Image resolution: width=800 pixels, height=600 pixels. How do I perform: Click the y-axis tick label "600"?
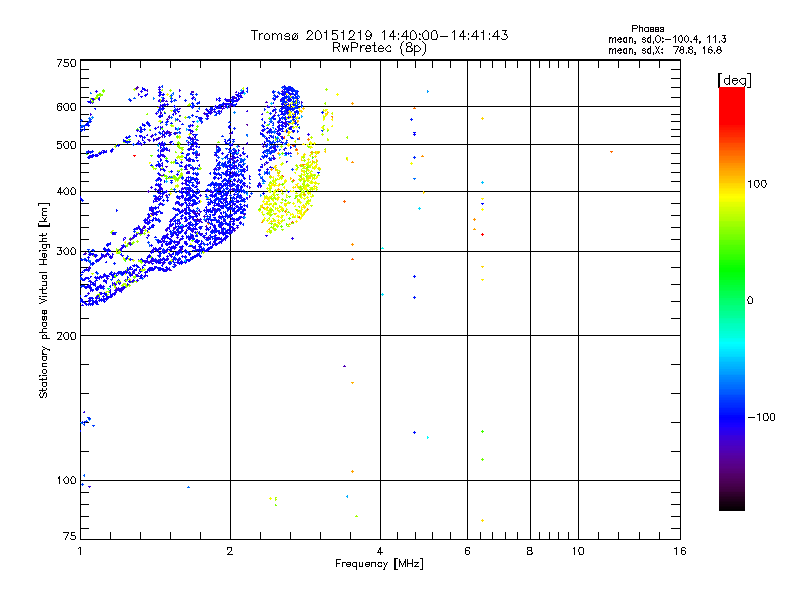point(66,107)
